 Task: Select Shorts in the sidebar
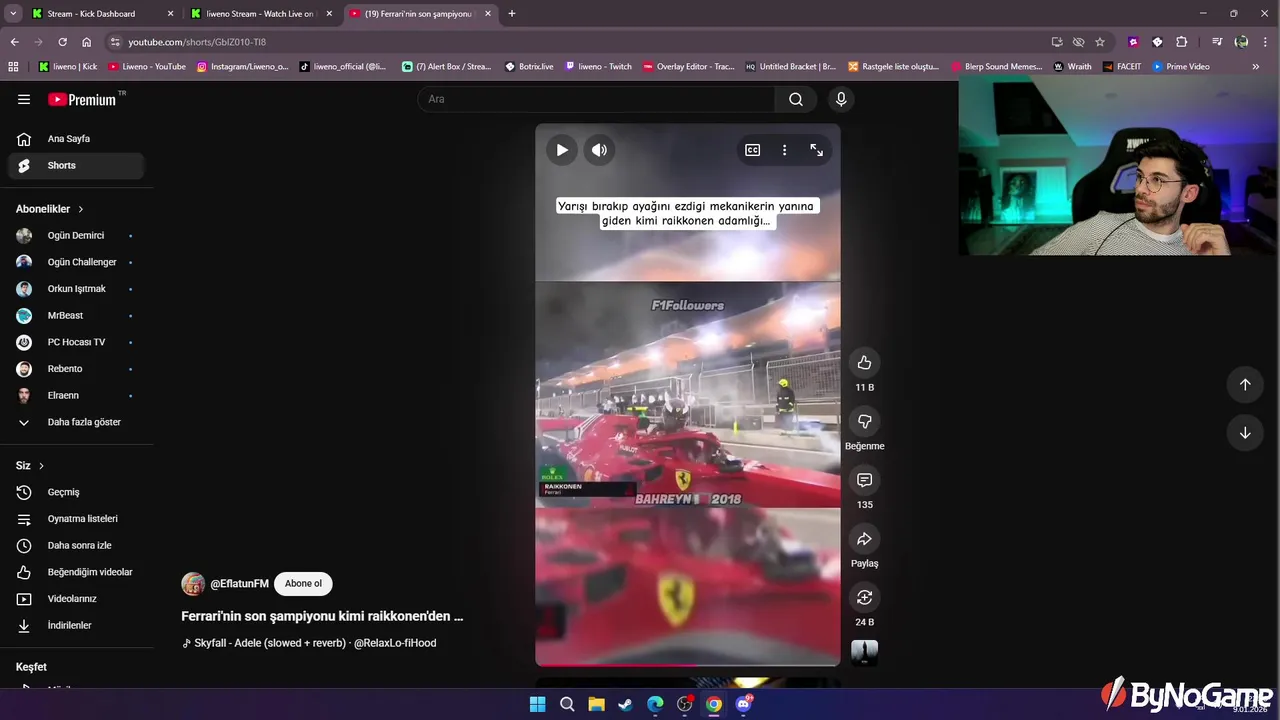pyautogui.click(x=76, y=165)
